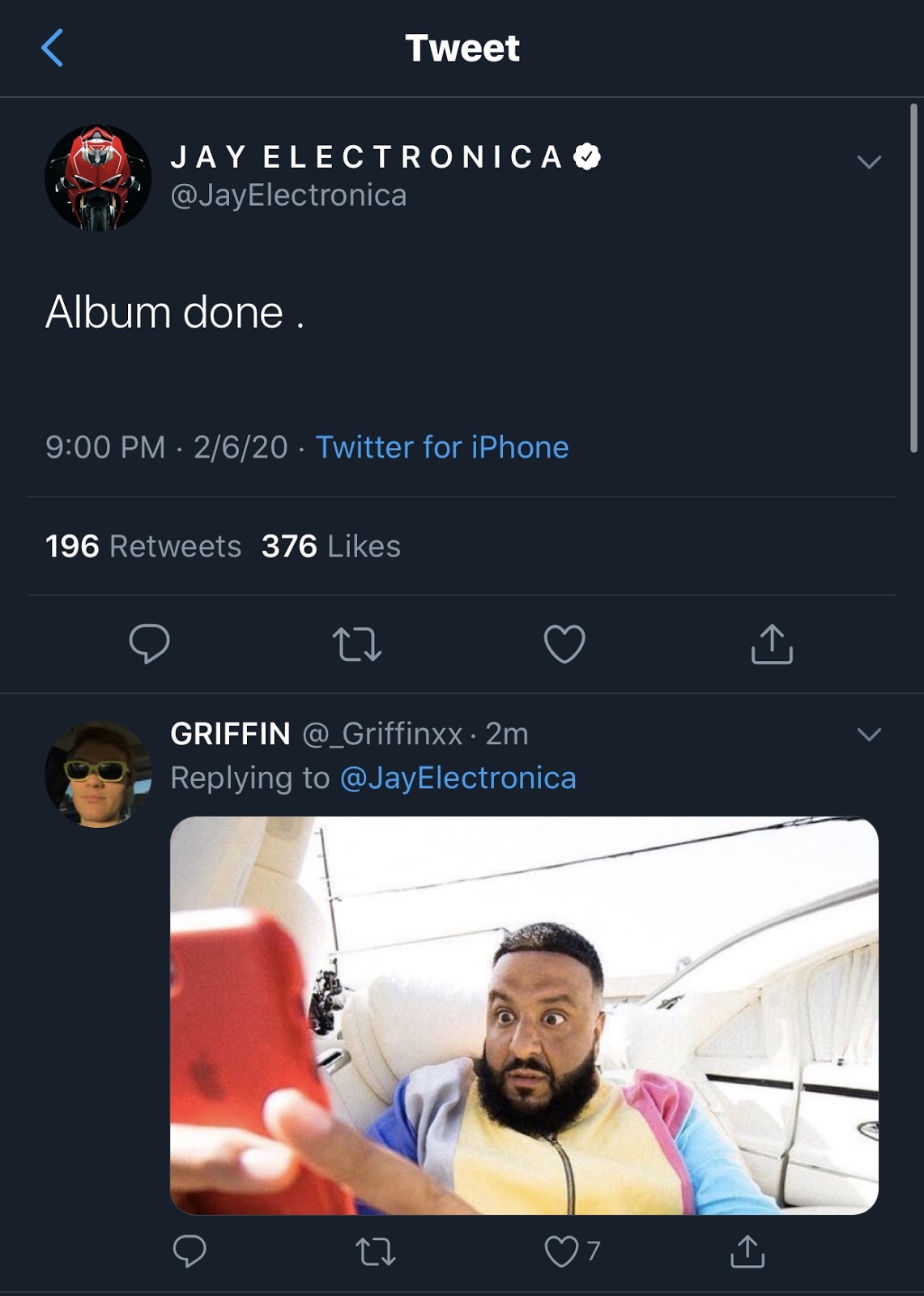Reply to the Album done tweet
924x1296 pixels.
pyautogui.click(x=149, y=644)
